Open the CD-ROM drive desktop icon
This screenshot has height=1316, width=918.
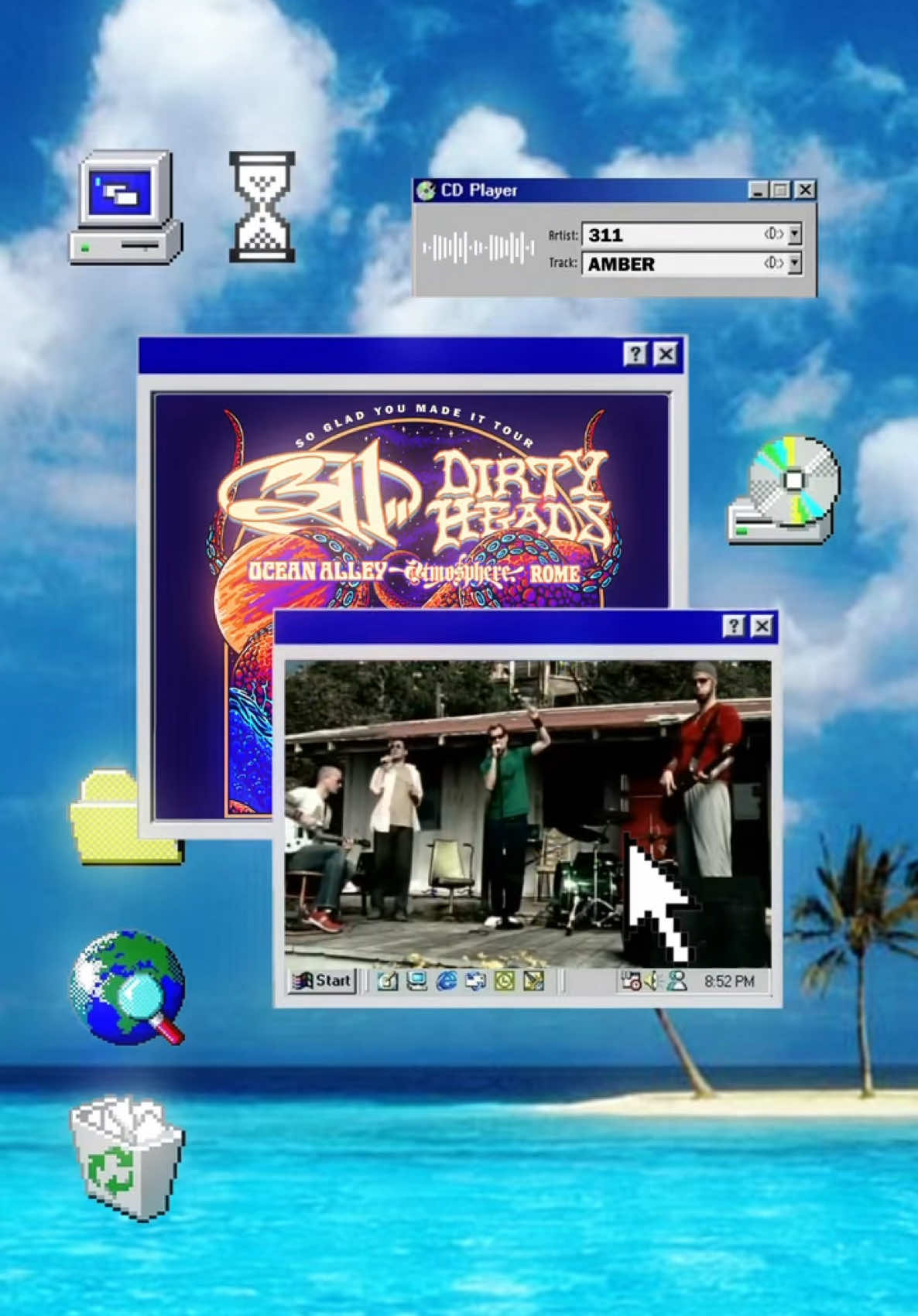(783, 490)
